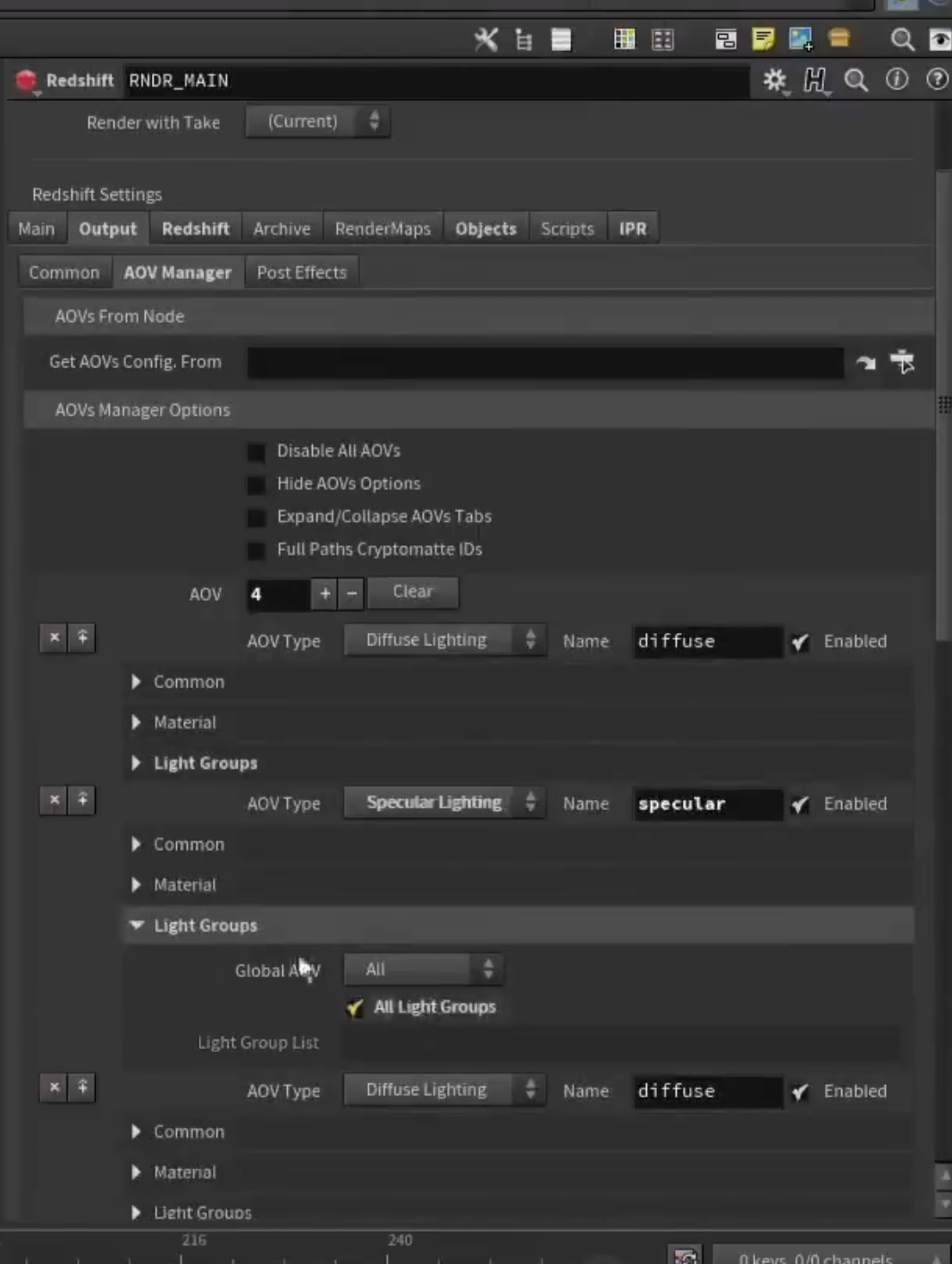Open the Specular Lighting AOV Type dropdown
This screenshot has height=1264, width=952.
click(444, 803)
